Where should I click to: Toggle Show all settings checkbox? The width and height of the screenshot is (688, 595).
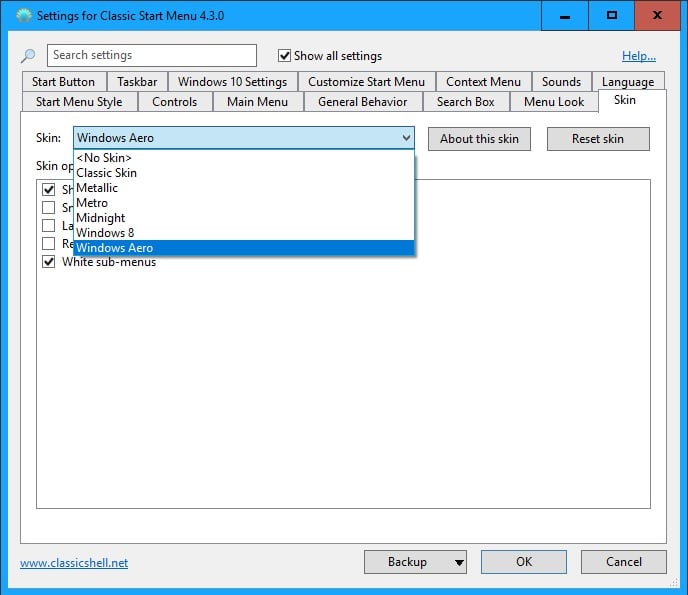coord(284,56)
